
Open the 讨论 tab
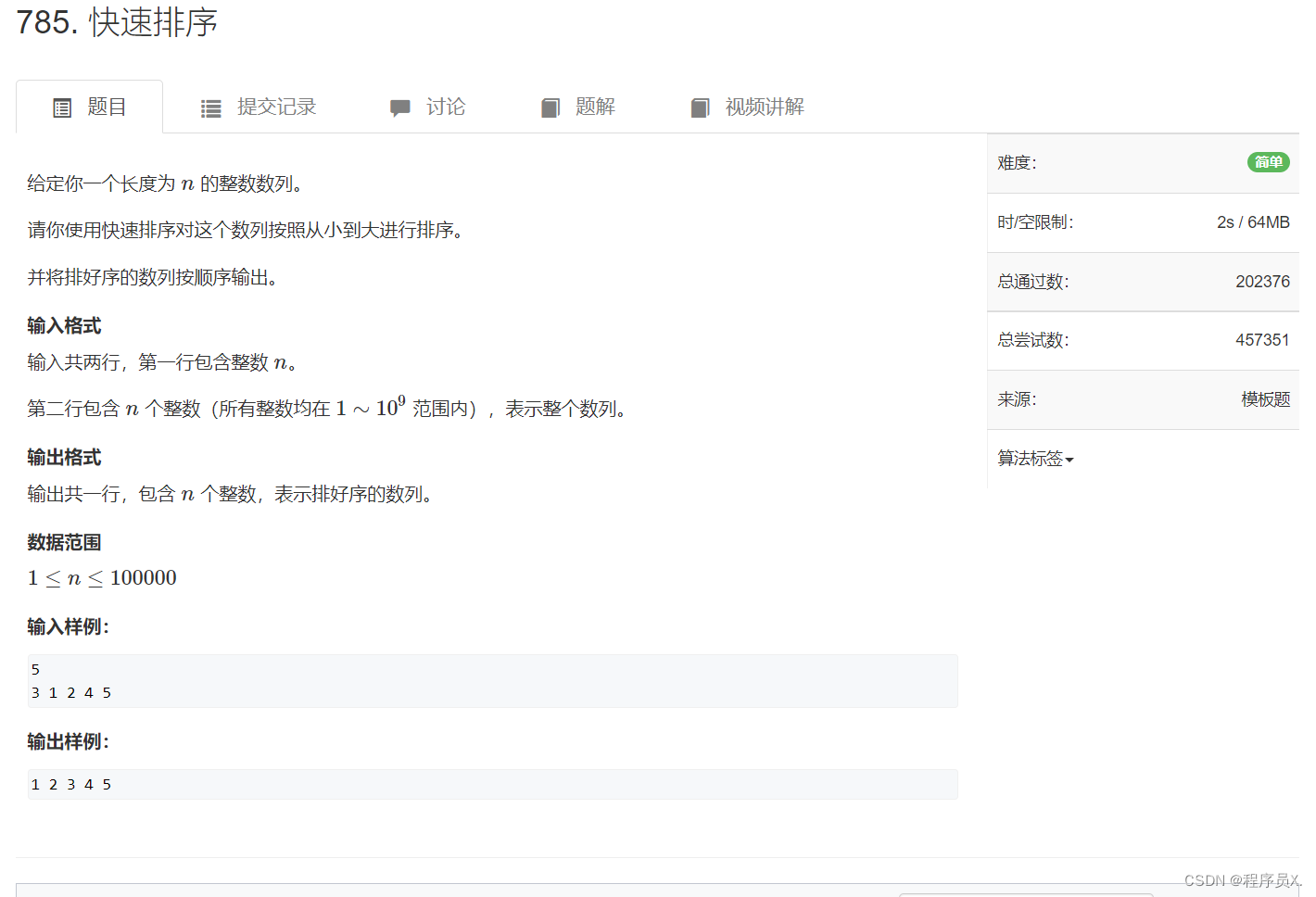pyautogui.click(x=446, y=107)
